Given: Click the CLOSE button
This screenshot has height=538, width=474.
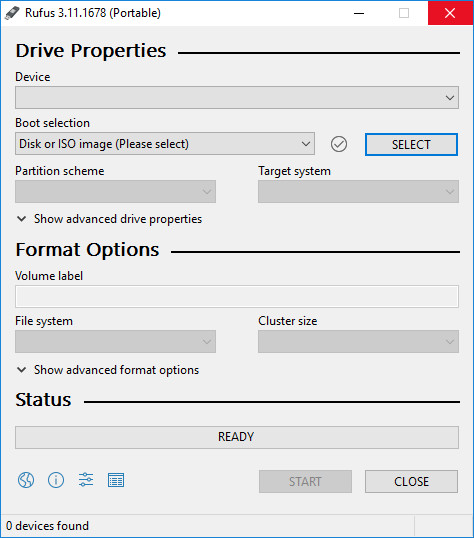Looking at the screenshot, I should [x=411, y=481].
